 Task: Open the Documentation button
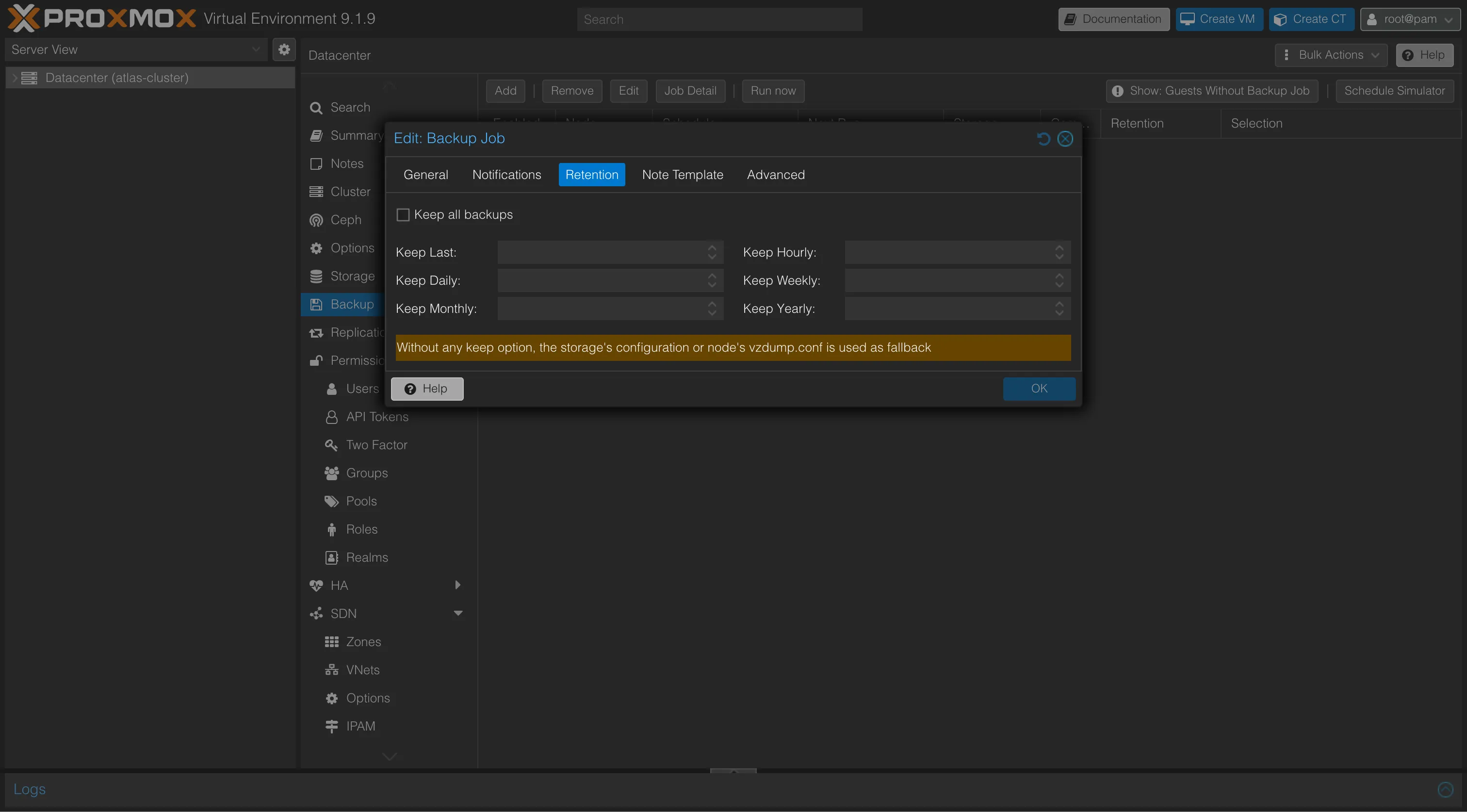click(x=1113, y=19)
